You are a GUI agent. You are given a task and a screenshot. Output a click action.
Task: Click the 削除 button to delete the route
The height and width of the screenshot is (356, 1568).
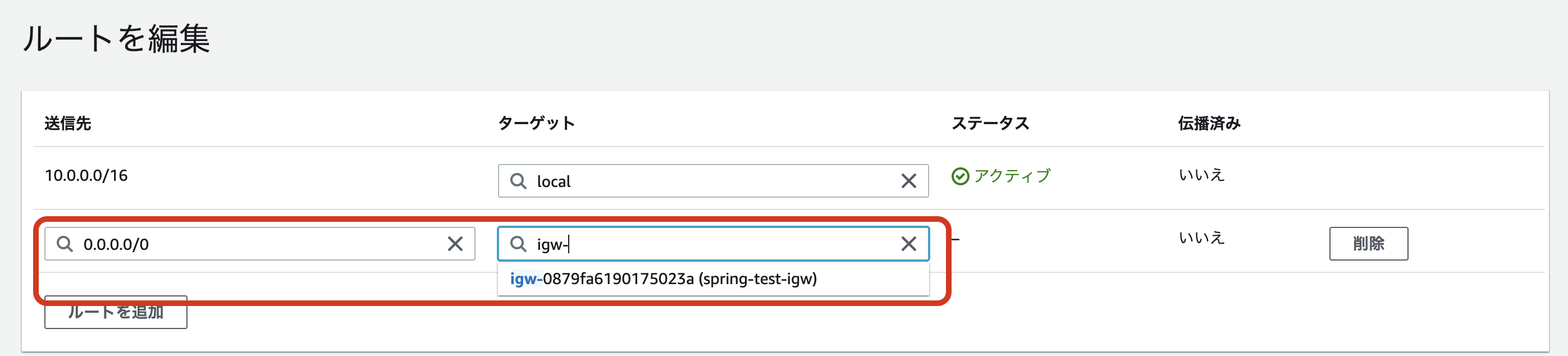[1369, 244]
